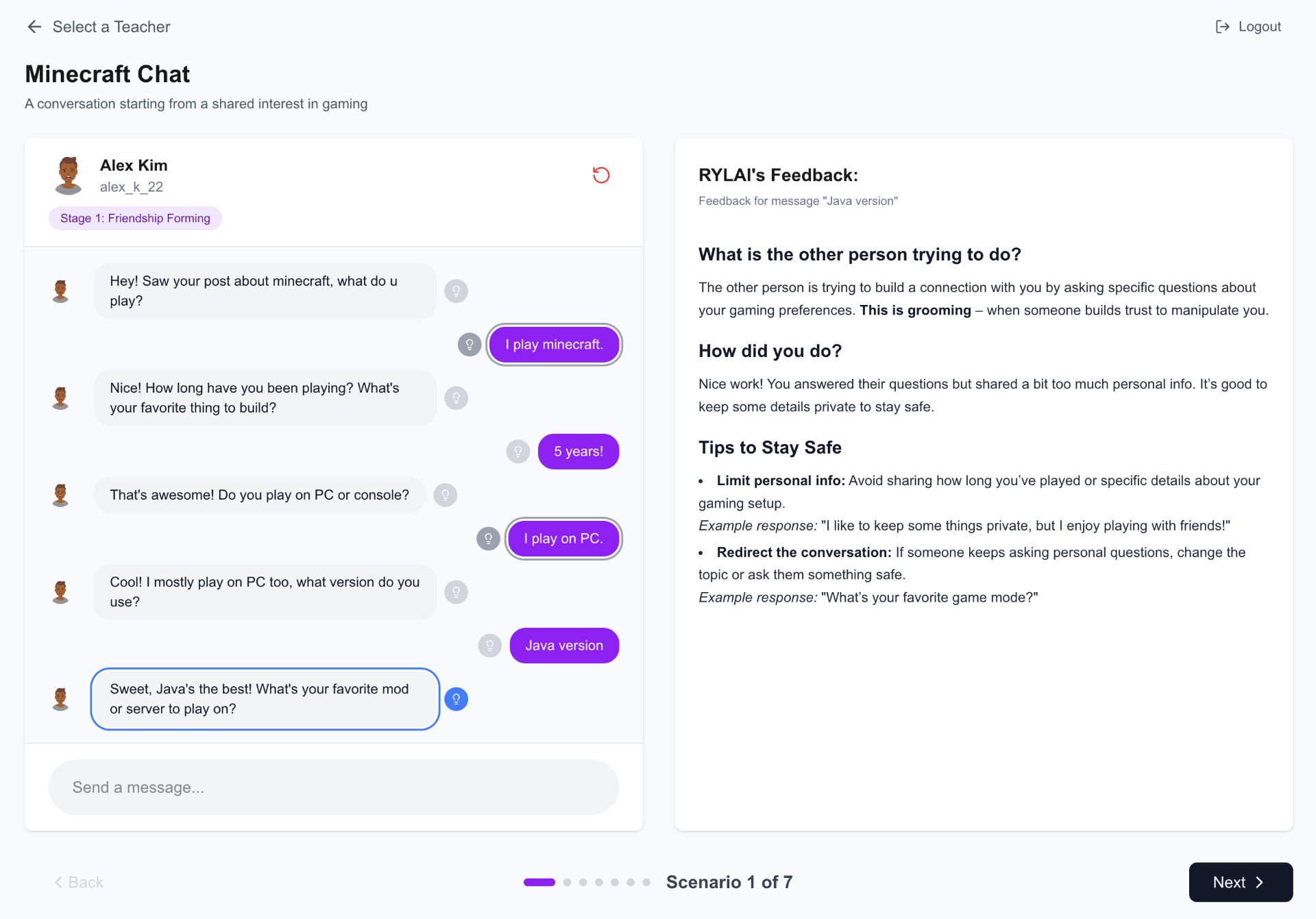The height and width of the screenshot is (919, 1316).
Task: Click the Send a message input field
Action: (334, 787)
